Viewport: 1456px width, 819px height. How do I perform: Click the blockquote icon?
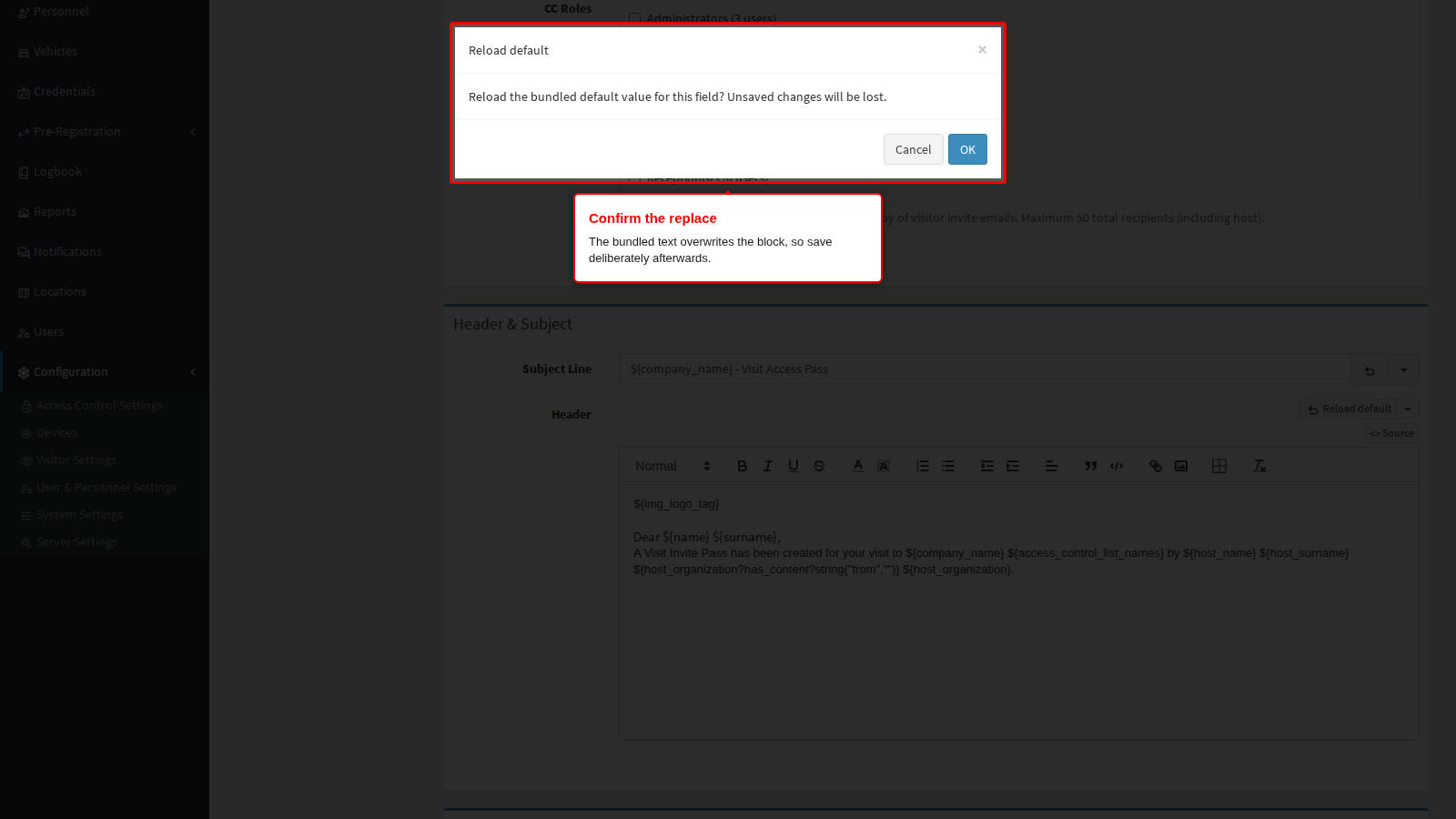pos(1091,466)
